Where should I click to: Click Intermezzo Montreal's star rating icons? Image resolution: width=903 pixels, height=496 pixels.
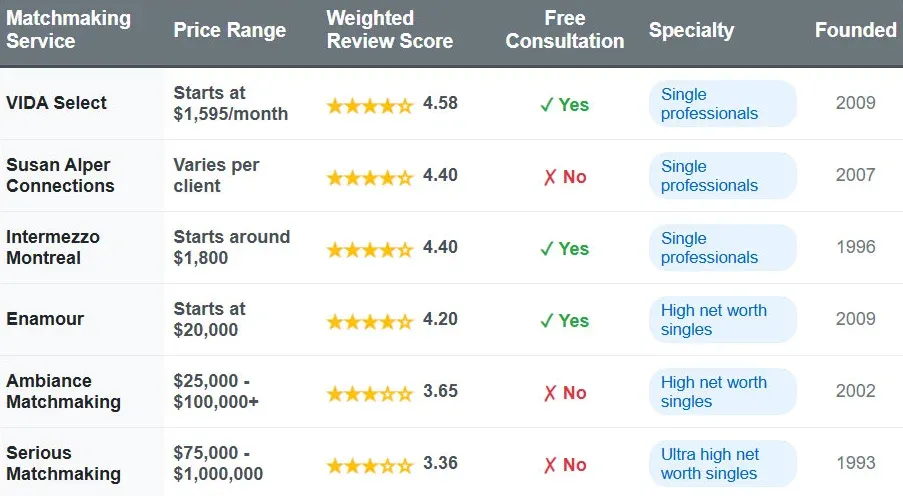(369, 249)
